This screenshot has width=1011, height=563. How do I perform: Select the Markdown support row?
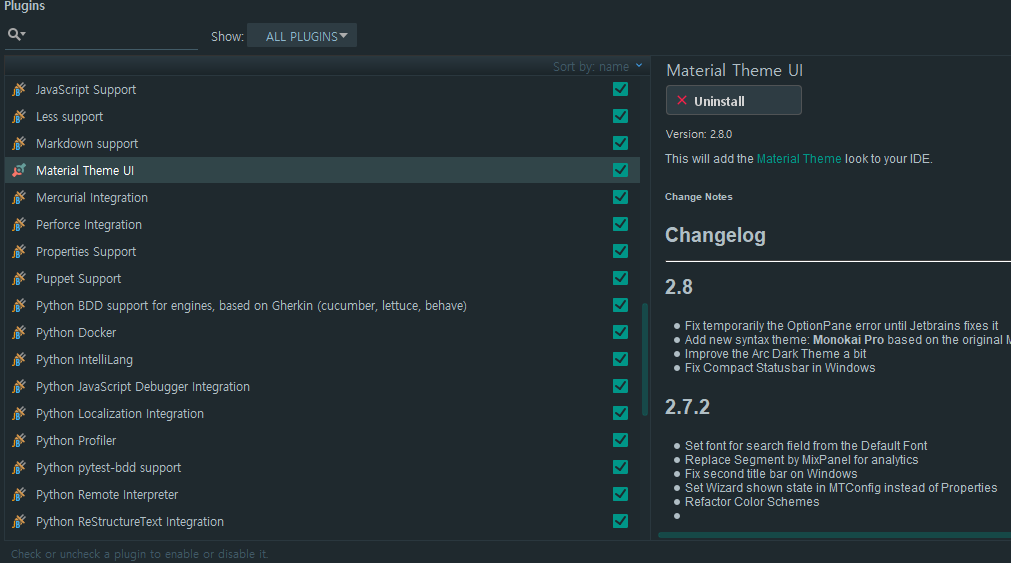[x=322, y=143]
